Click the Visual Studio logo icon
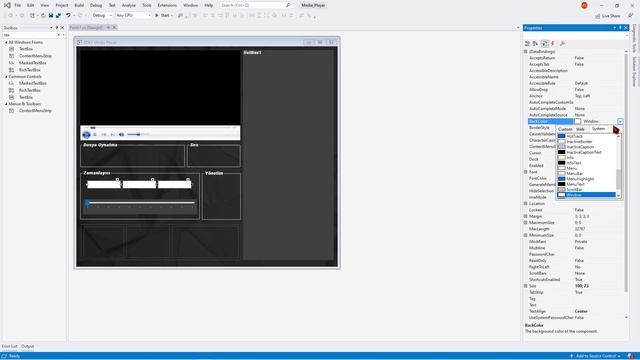The height and width of the screenshot is (360, 640). tap(7, 5)
